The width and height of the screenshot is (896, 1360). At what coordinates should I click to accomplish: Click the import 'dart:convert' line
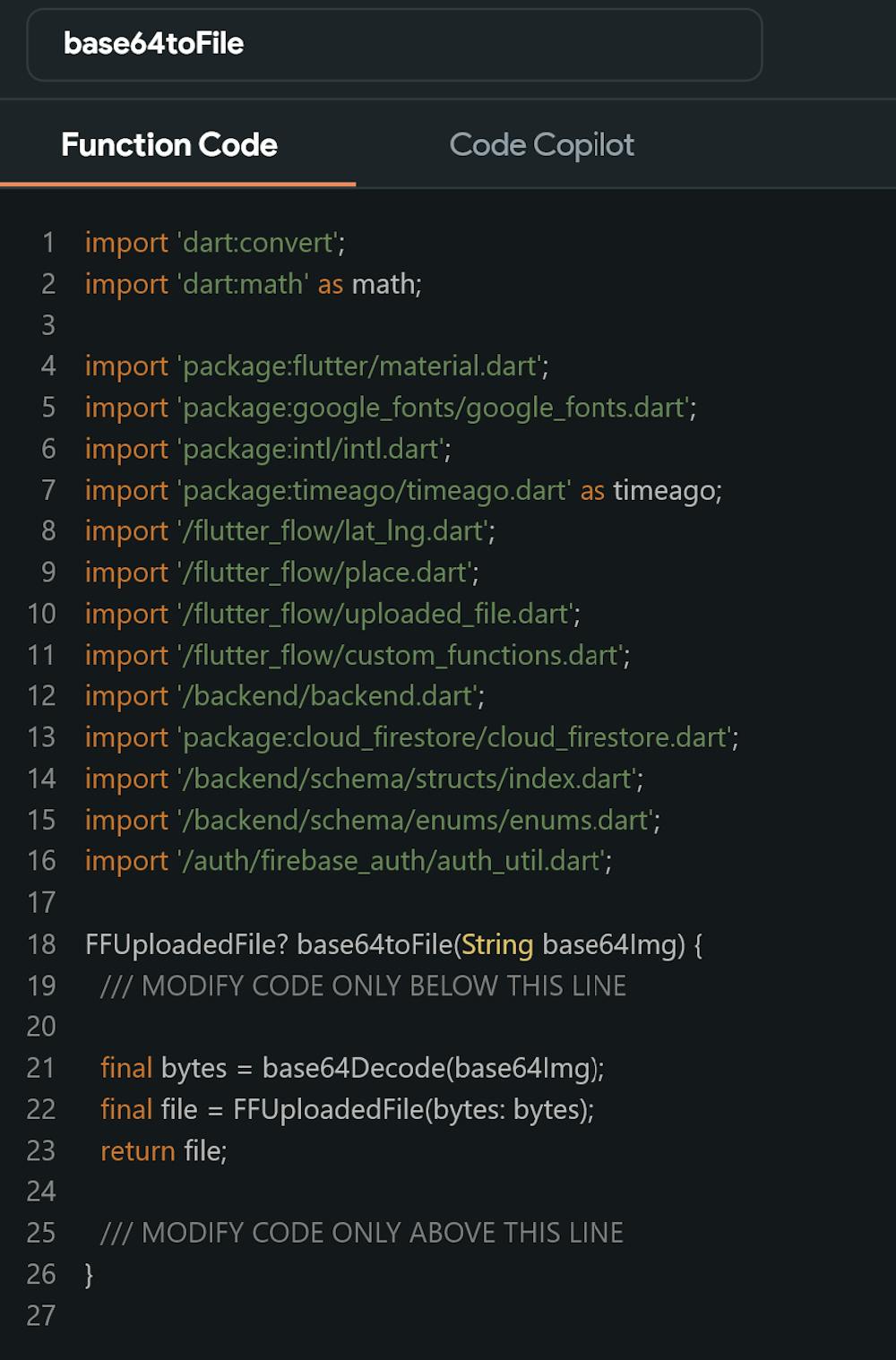[x=215, y=243]
